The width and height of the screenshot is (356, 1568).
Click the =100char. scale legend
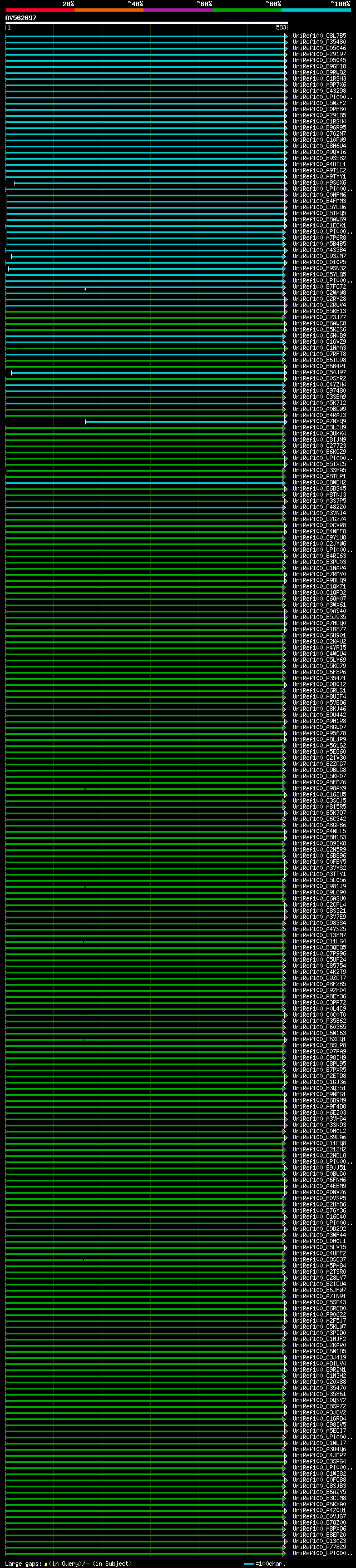(x=265, y=1564)
